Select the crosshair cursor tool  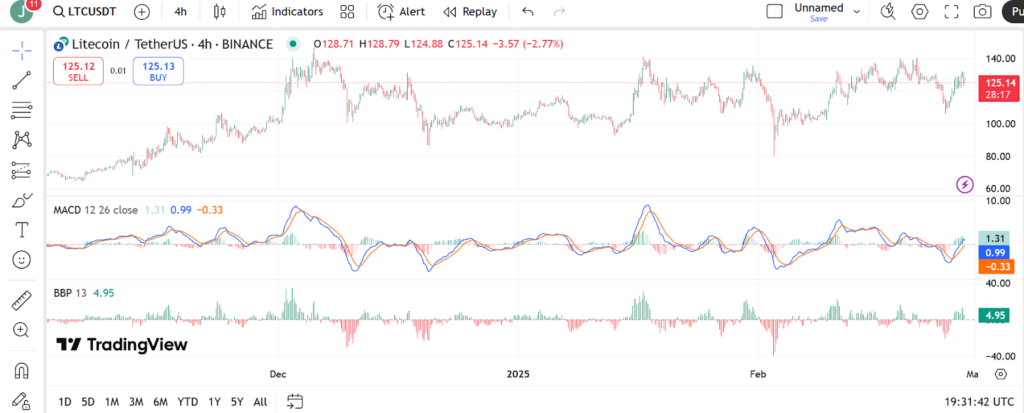tap(22, 50)
